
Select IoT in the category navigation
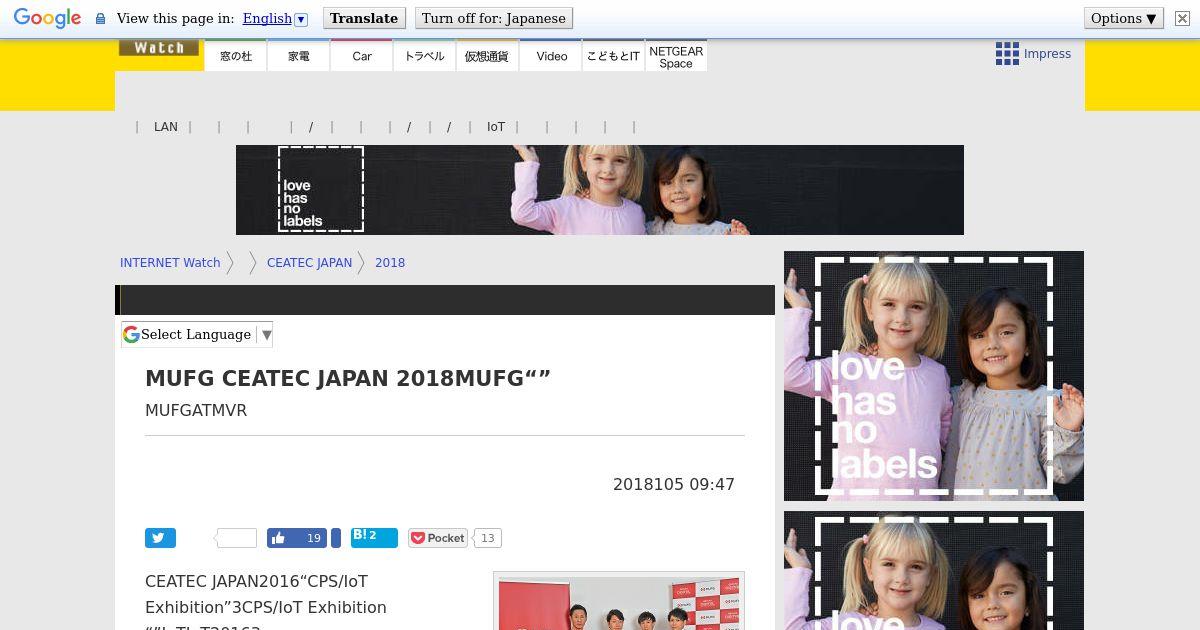coord(496,127)
